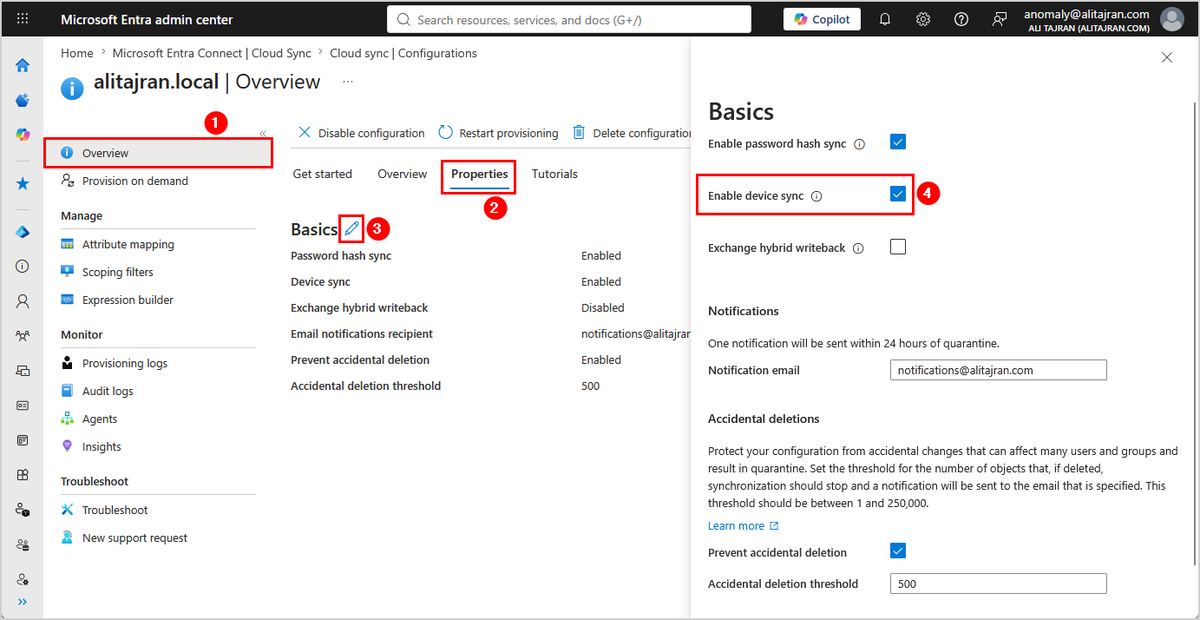The image size is (1200, 620).
Task: Show info for Enable password hash sync
Action: click(x=859, y=144)
